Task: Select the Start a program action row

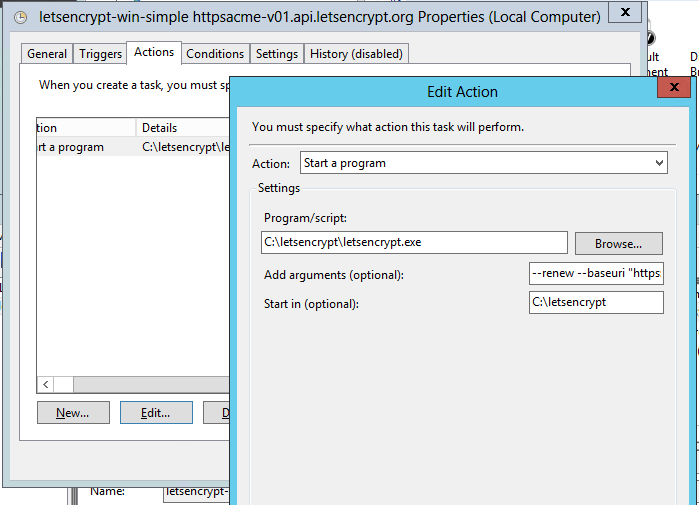Action: click(x=133, y=147)
